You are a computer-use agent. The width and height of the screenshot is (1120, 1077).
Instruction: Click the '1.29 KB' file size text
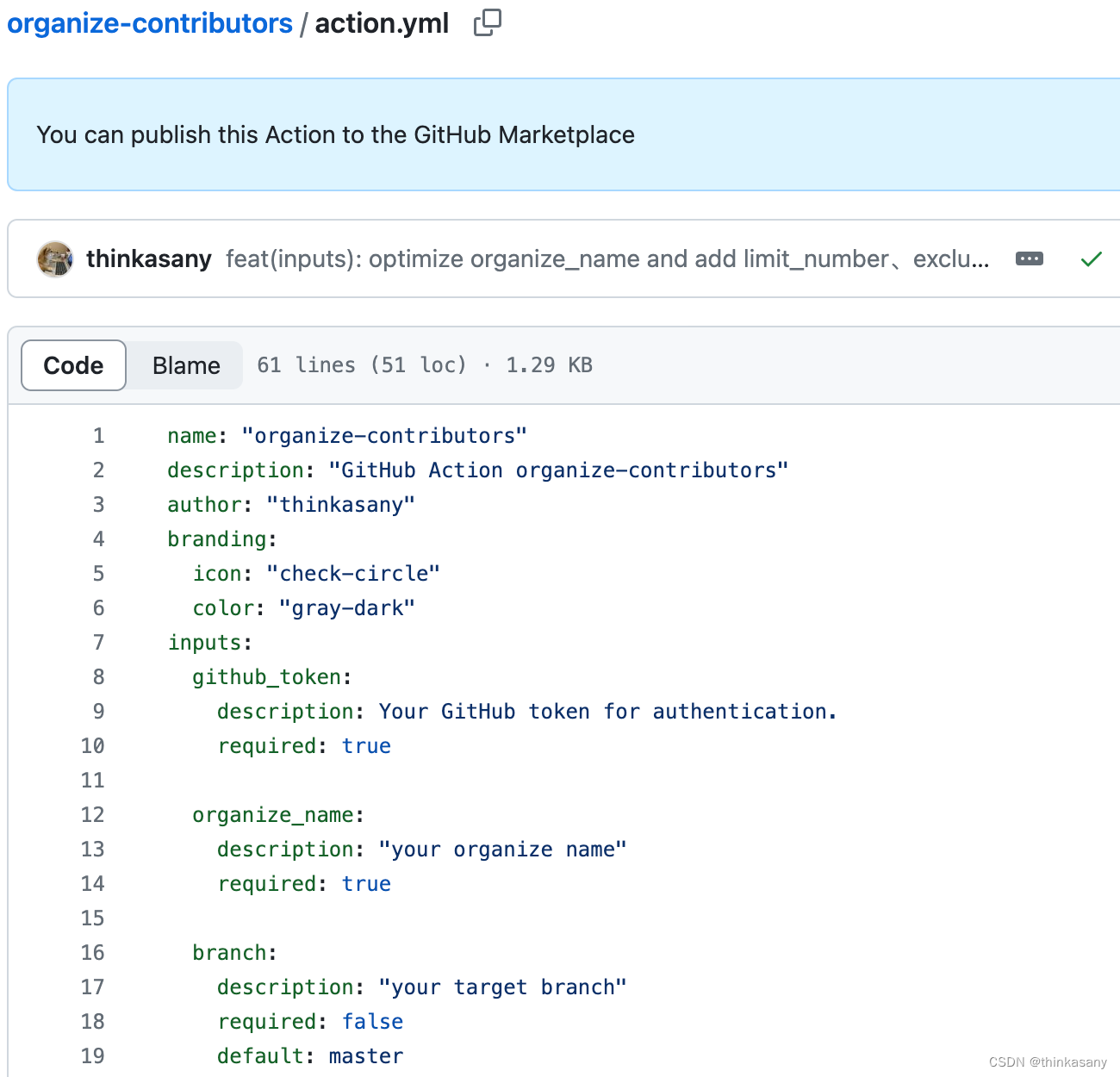[549, 365]
